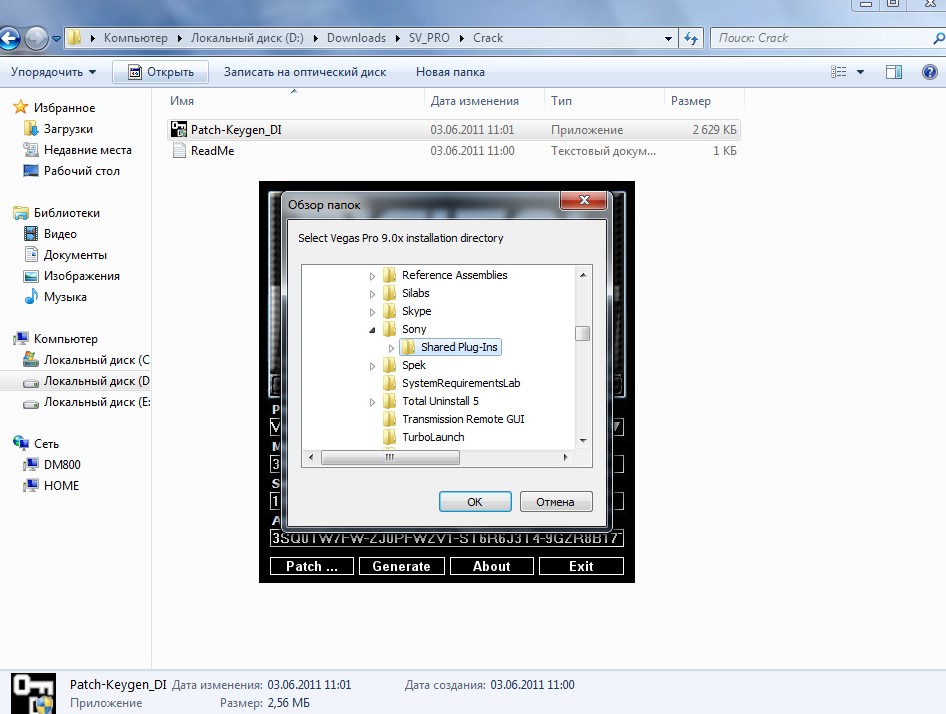The width and height of the screenshot is (946, 714).
Task: Click Библиотеки in the navigation pane
Action: [x=66, y=213]
